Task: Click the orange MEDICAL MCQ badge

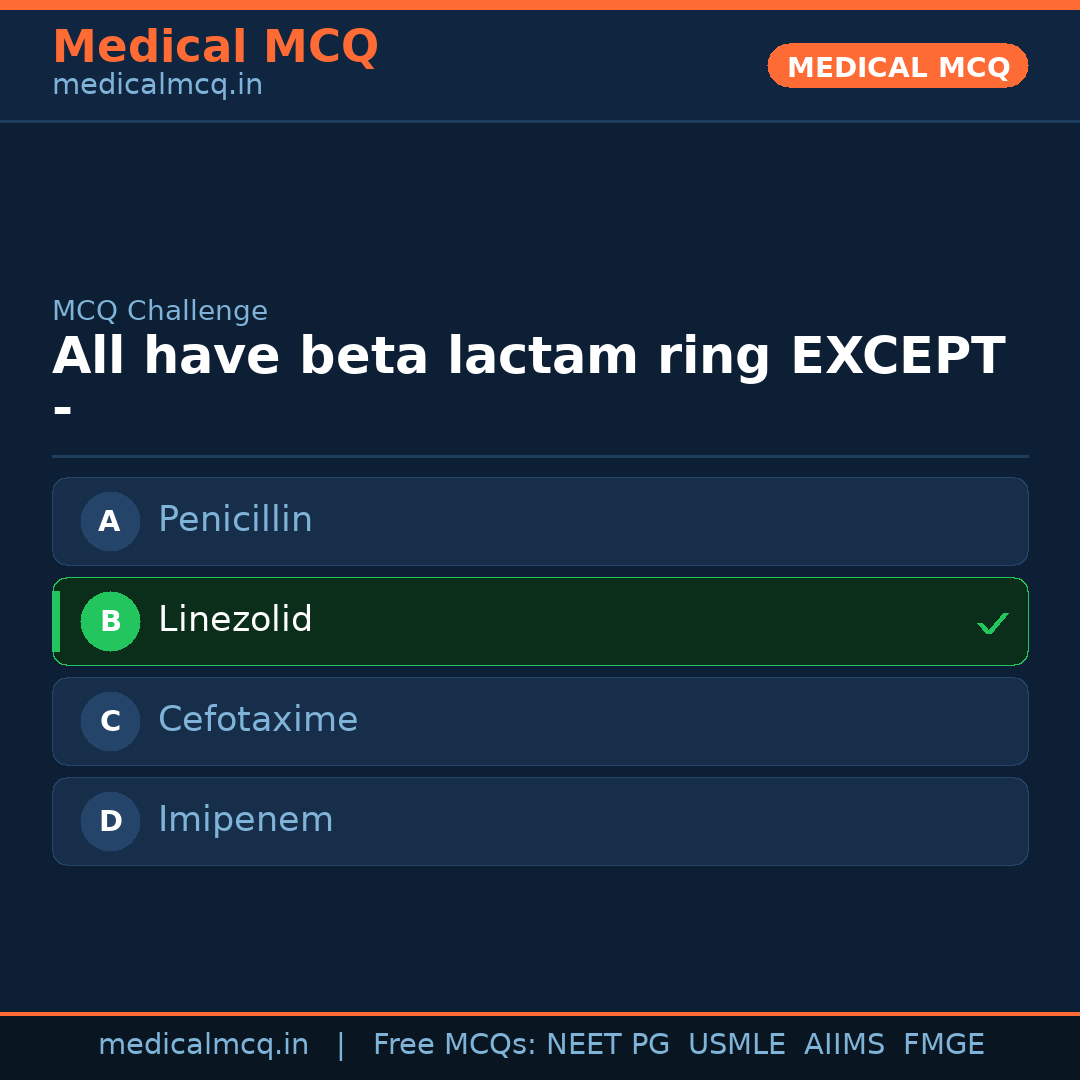Action: (897, 66)
